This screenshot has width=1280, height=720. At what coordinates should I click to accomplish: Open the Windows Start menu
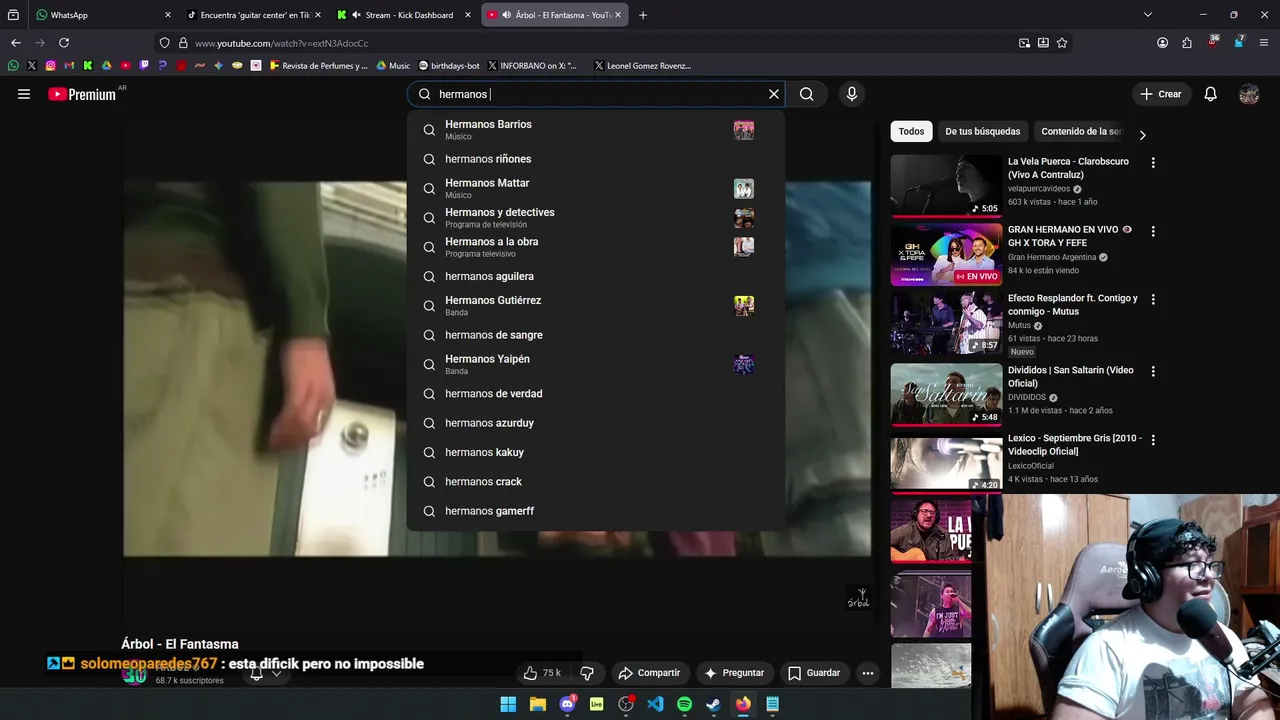point(508,704)
